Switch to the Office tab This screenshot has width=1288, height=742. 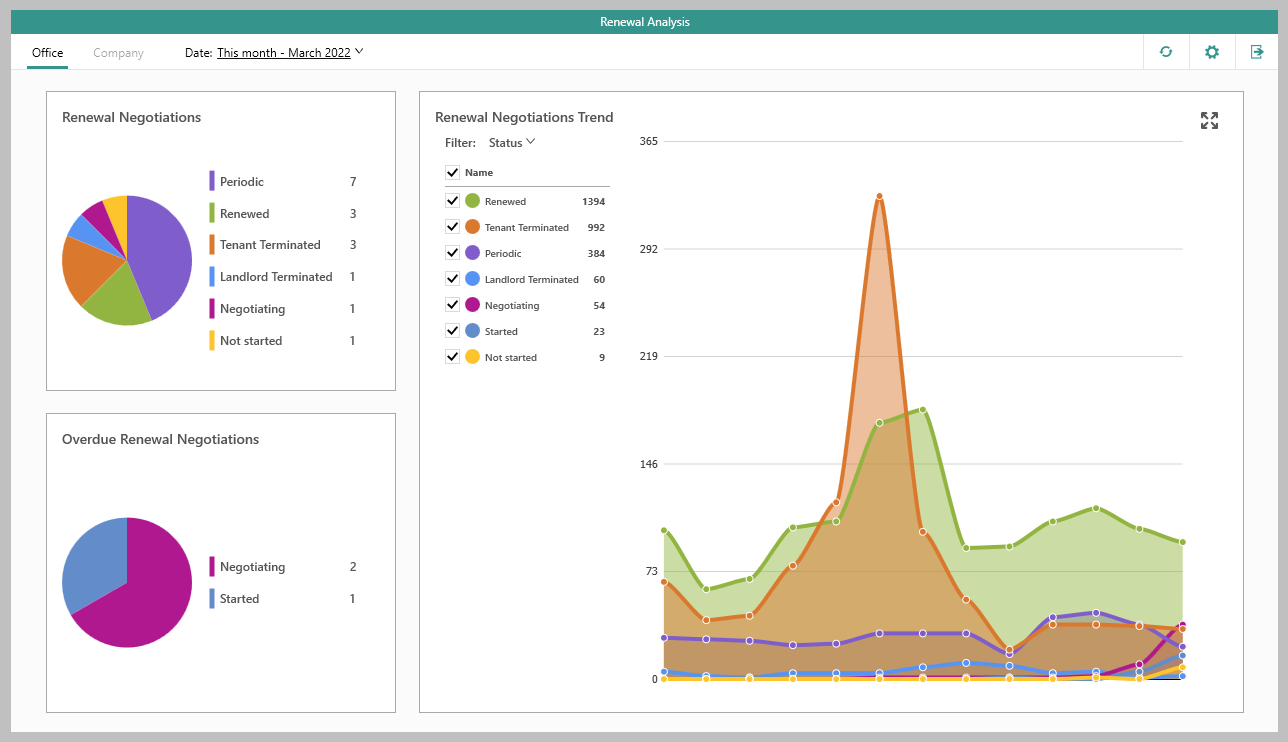47,53
